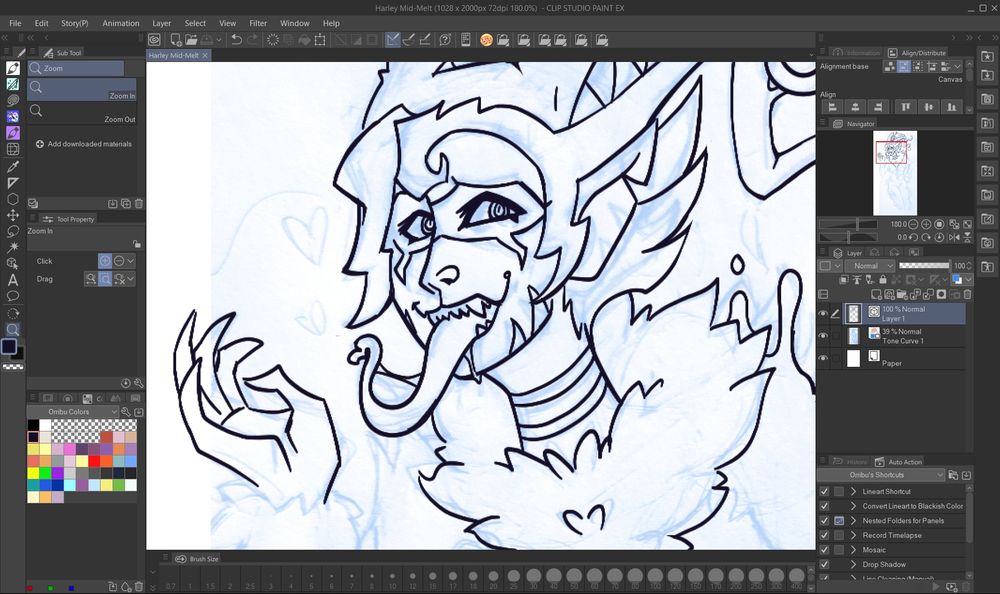Select the Balloon tool
This screenshot has height=594, width=1000.
point(13,296)
